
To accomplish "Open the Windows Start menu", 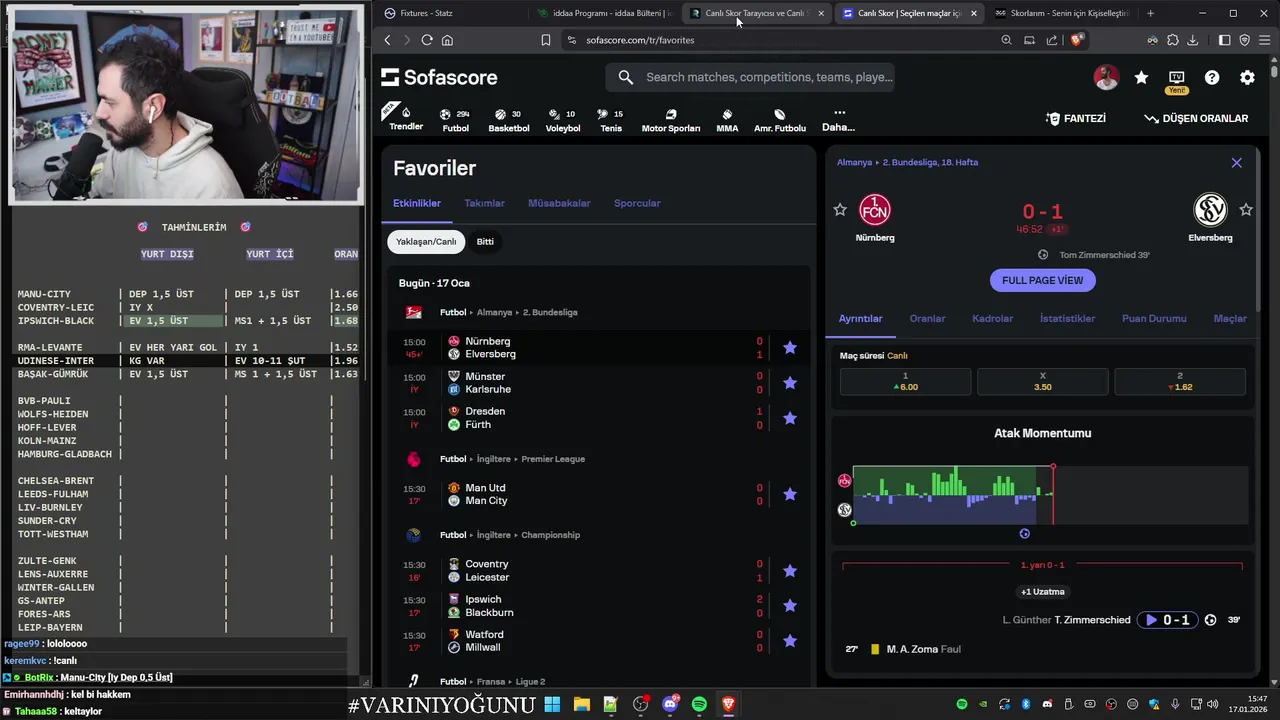I will [552, 704].
